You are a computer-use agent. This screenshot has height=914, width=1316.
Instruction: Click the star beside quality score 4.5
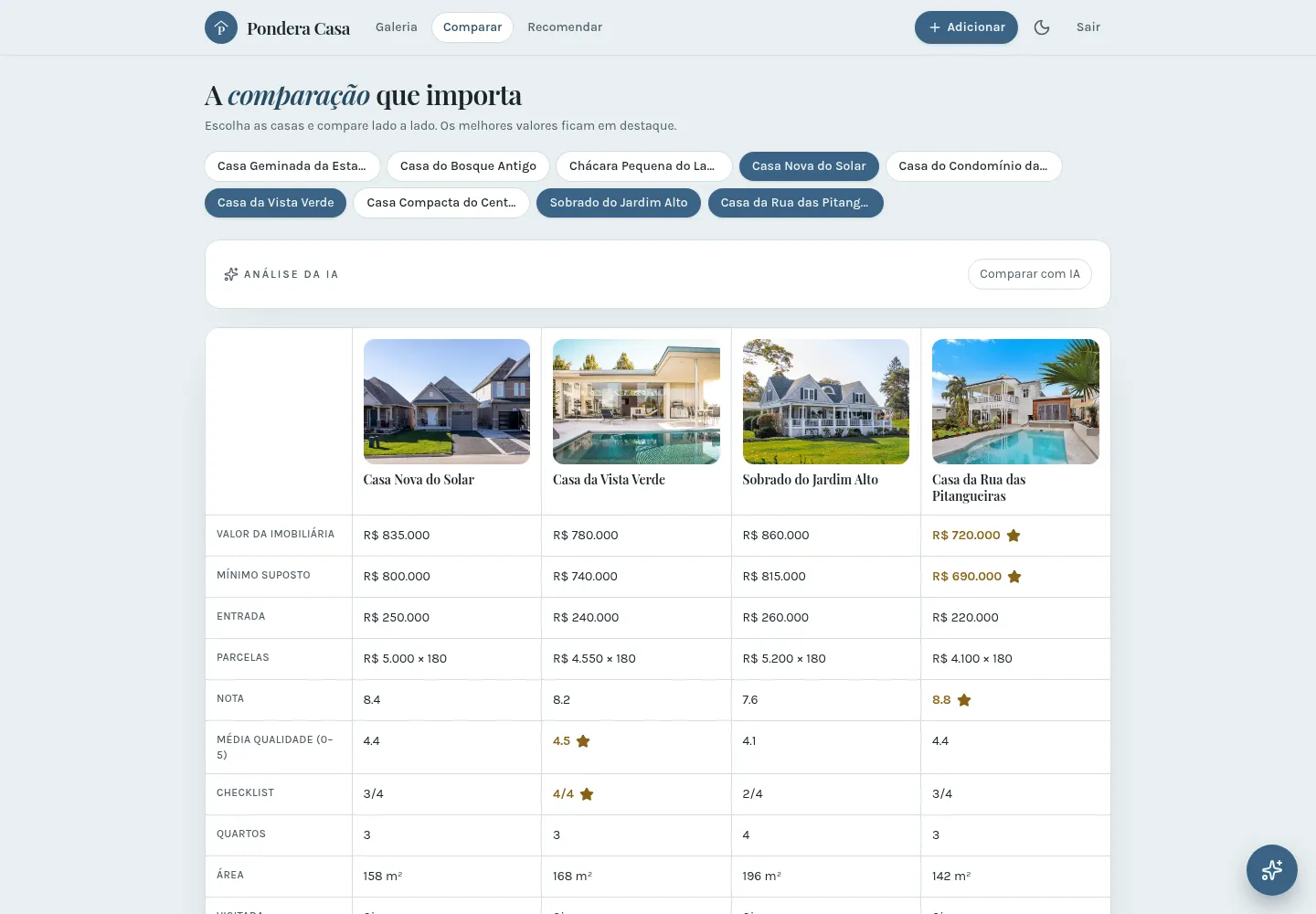coord(583,741)
